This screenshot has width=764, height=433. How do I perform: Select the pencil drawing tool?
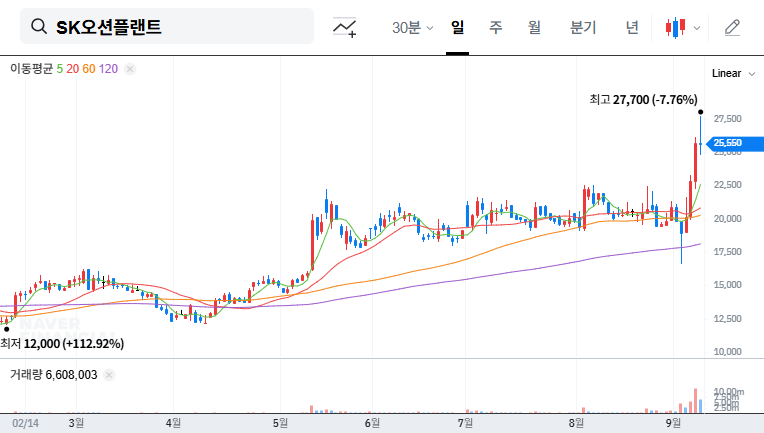pyautogui.click(x=732, y=28)
